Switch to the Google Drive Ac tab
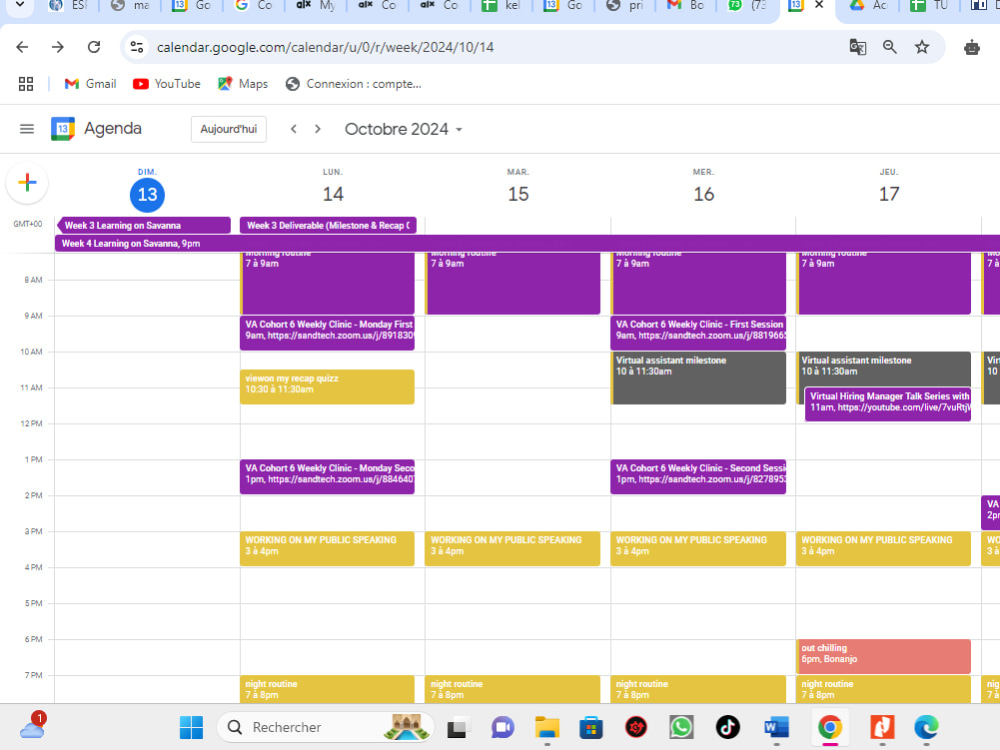Image resolution: width=1000 pixels, height=750 pixels. 869,5
